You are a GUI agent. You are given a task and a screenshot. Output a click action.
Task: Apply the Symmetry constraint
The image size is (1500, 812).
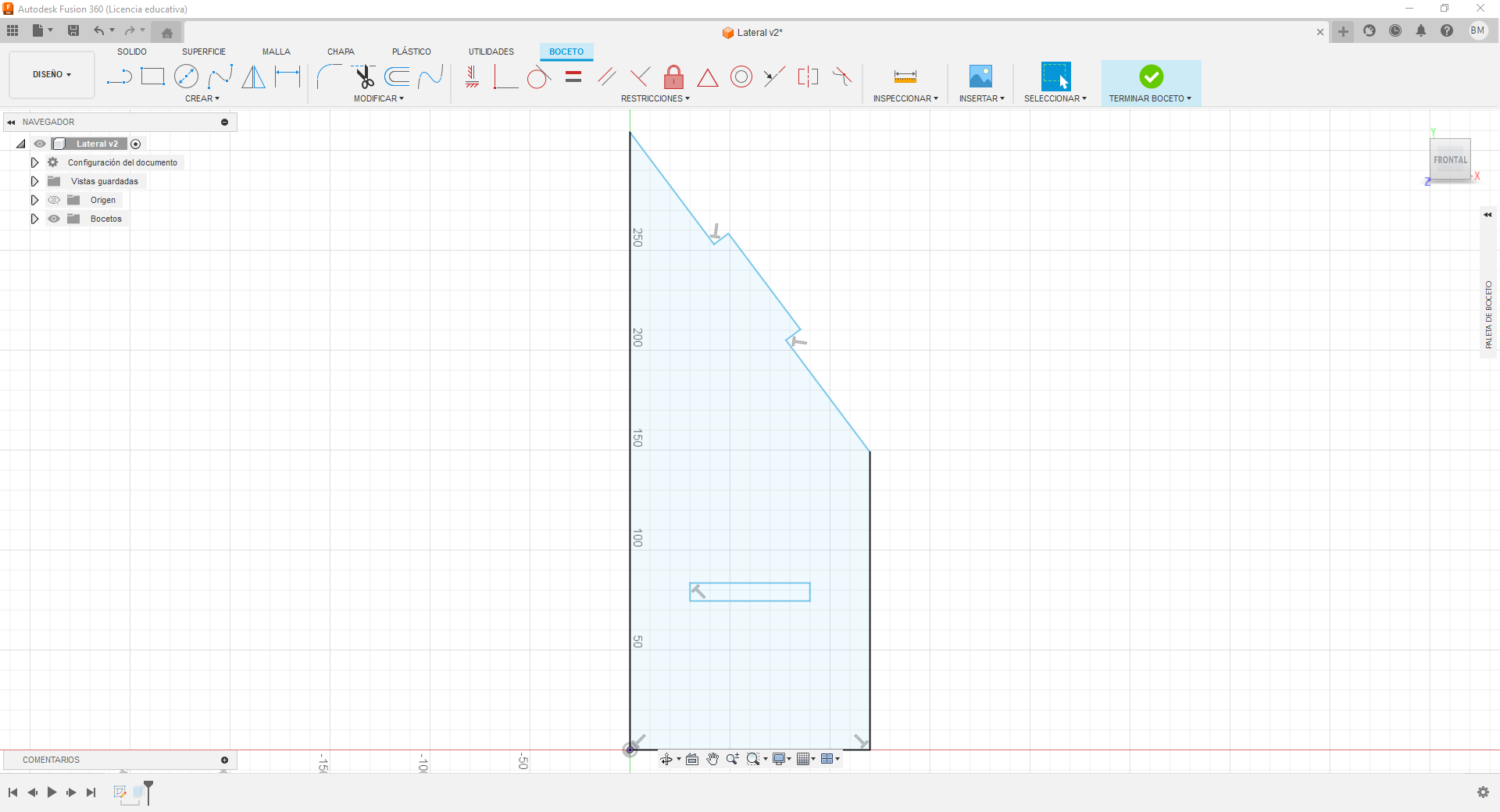pos(808,77)
